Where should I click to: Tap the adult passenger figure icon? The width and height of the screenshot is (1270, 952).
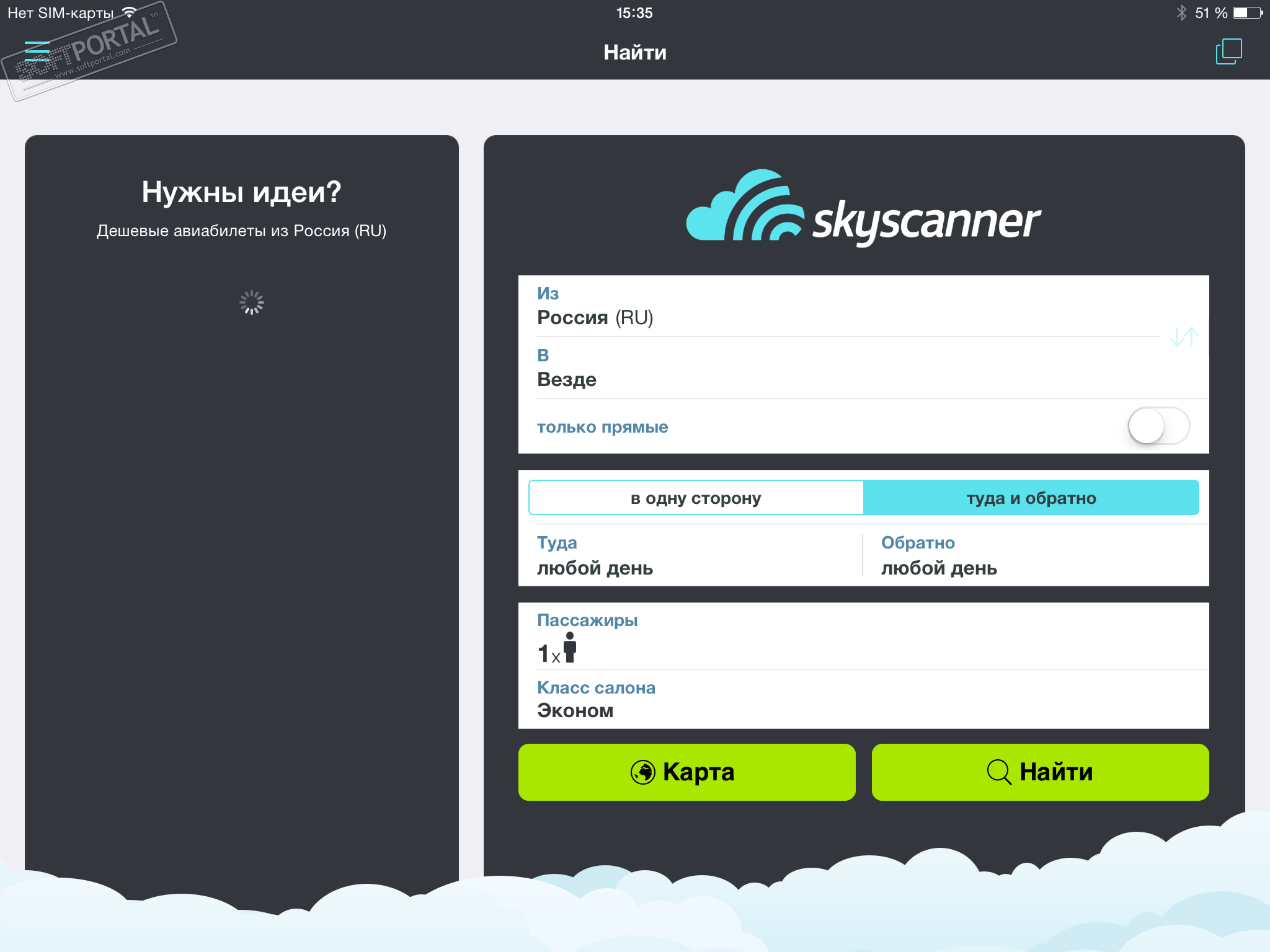coord(569,648)
